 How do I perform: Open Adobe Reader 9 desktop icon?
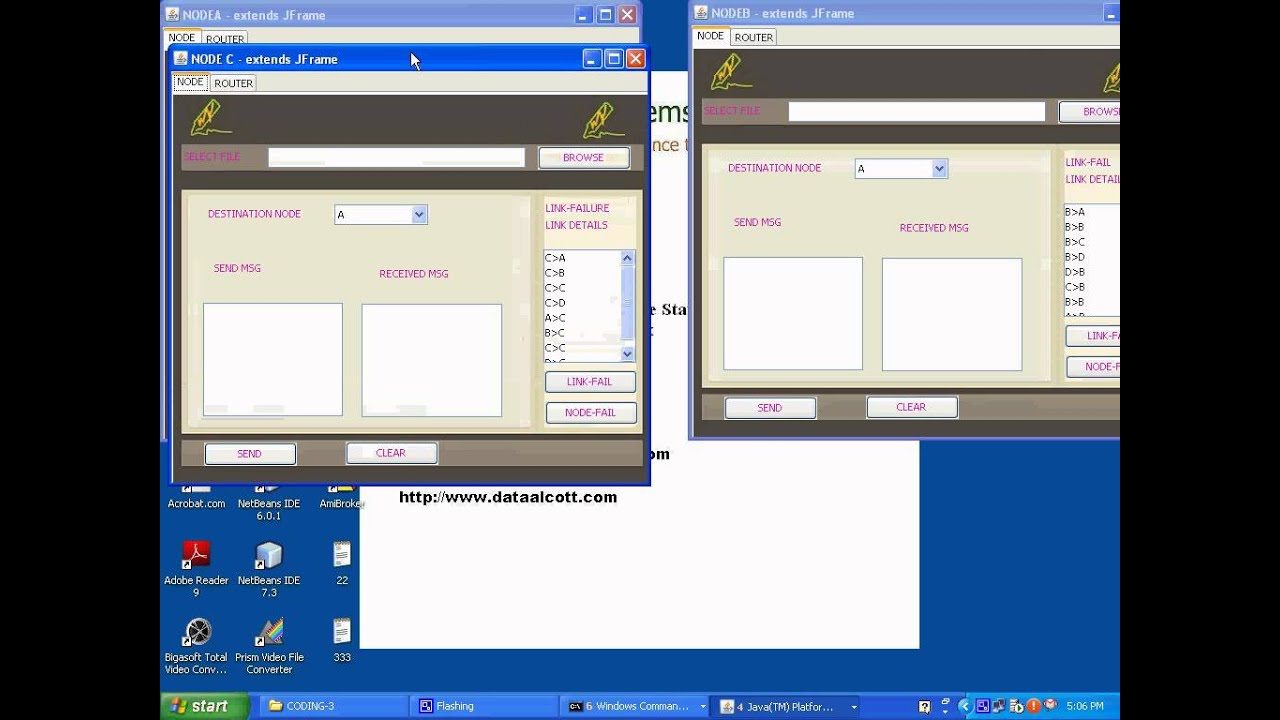coord(196,554)
